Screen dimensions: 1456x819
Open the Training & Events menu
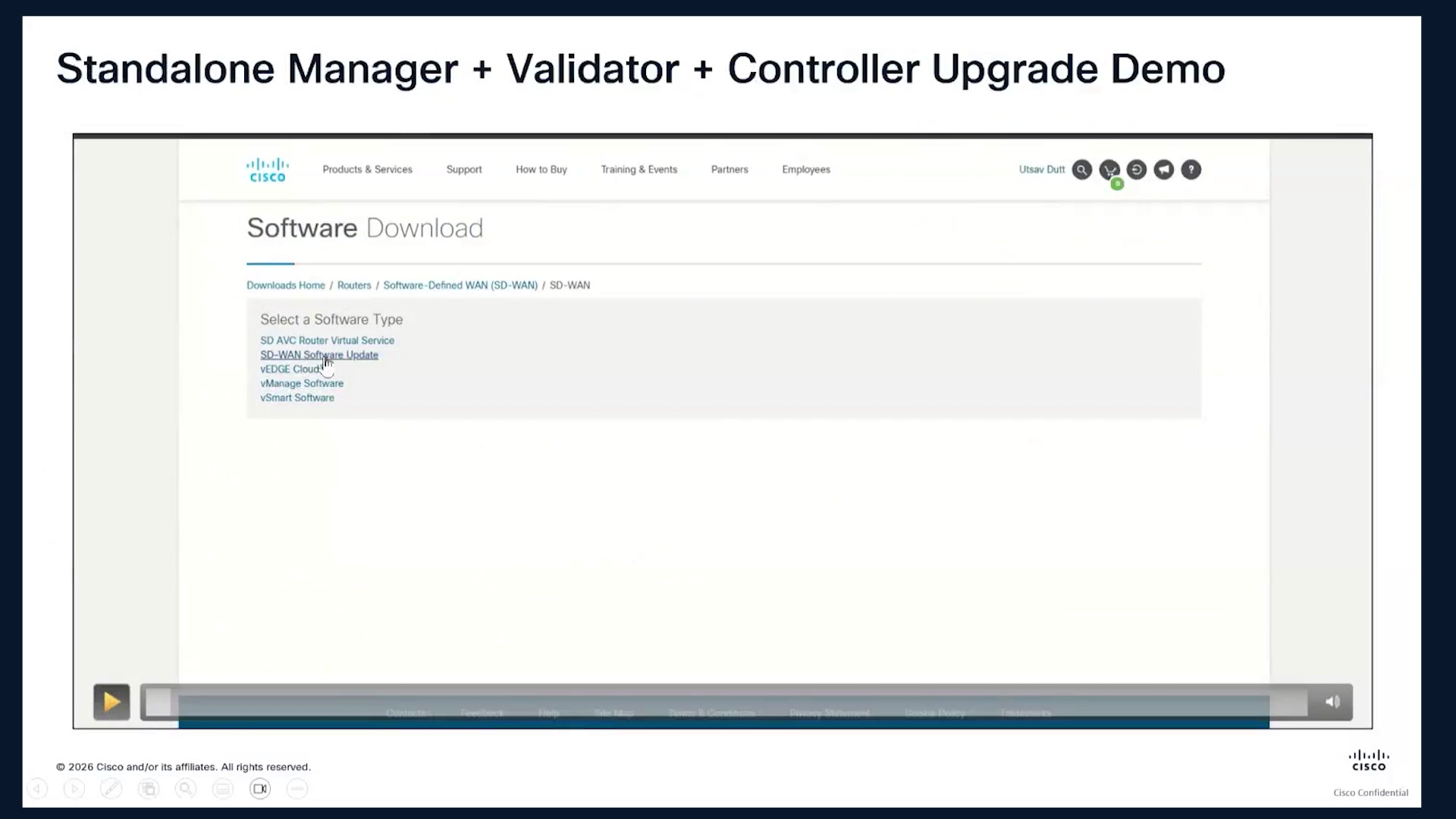[x=639, y=170]
